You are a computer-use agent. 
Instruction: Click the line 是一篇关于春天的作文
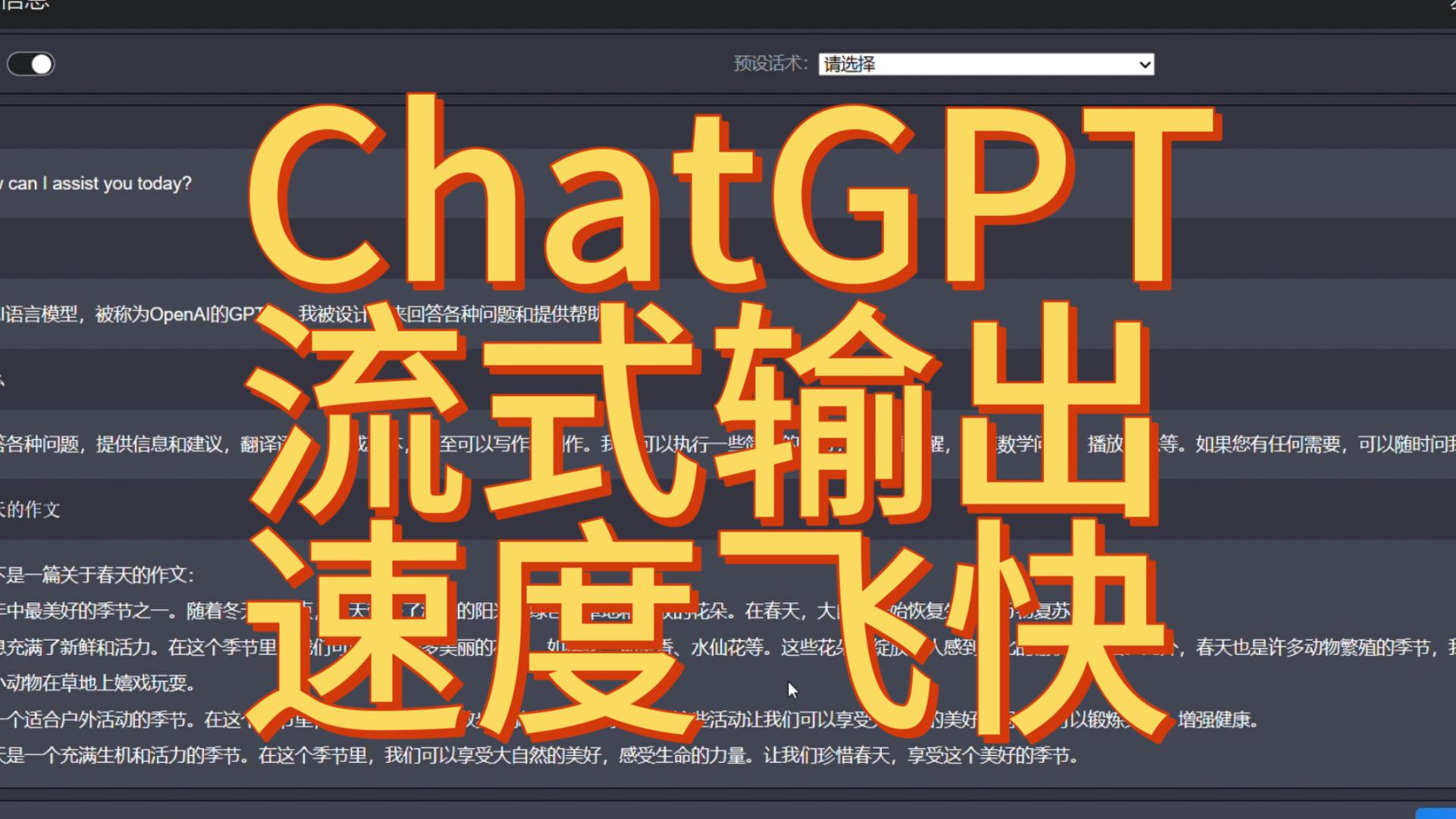97,575
